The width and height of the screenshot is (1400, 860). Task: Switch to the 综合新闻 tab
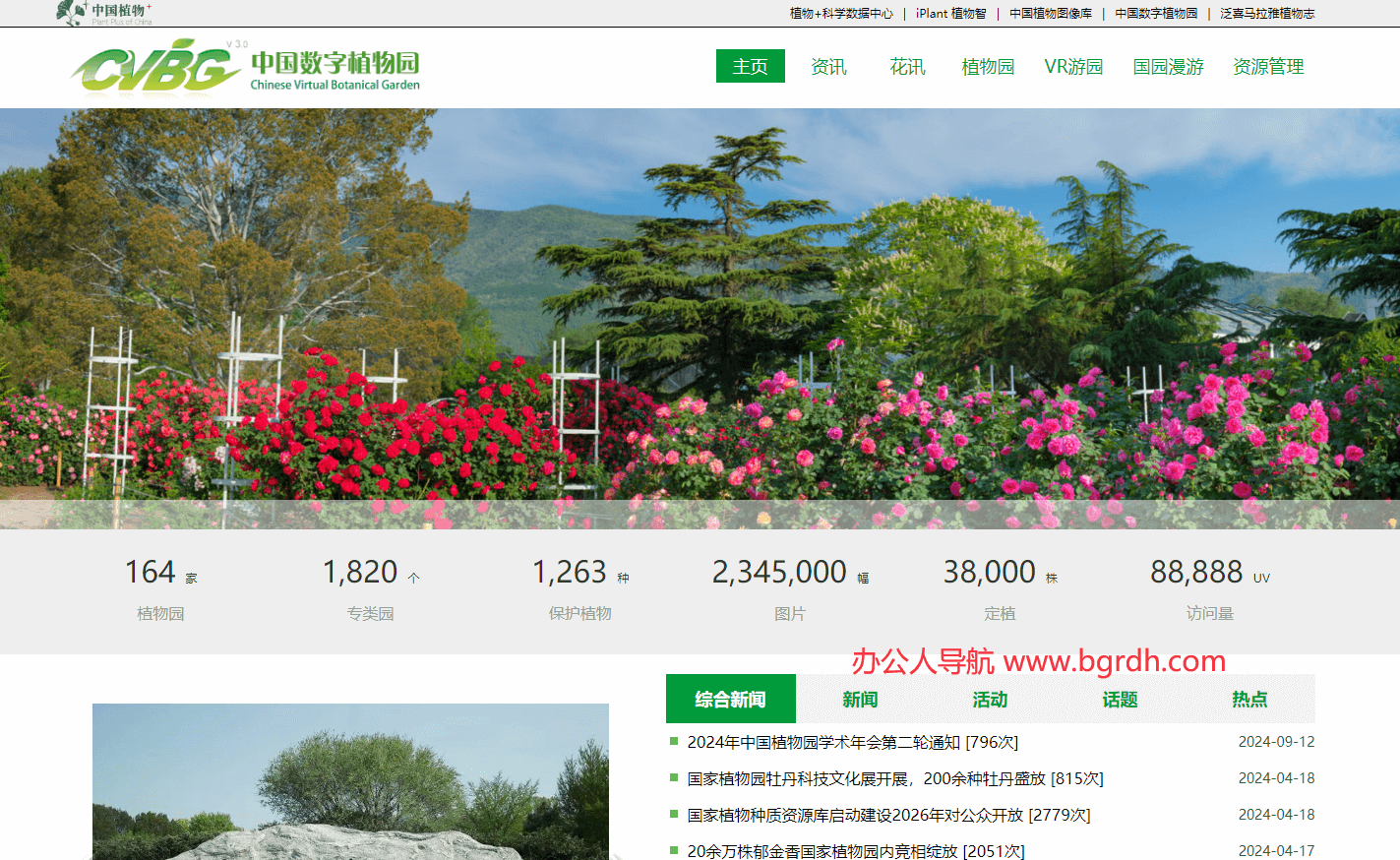pos(730,699)
